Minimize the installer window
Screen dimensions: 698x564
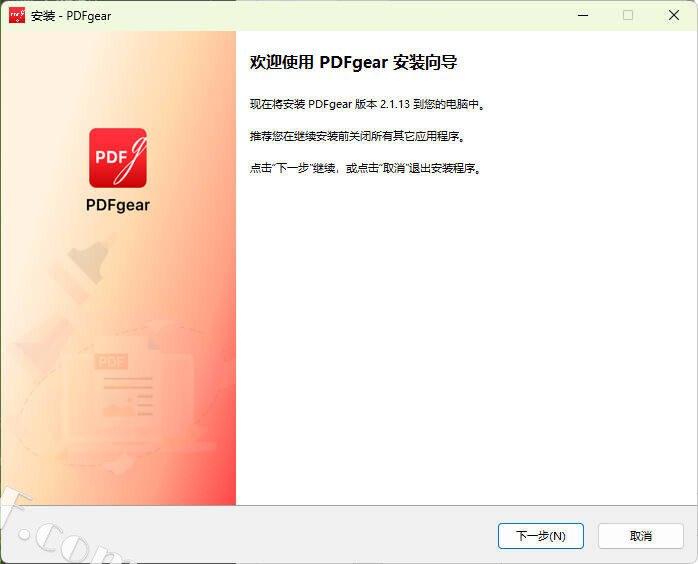coord(582,15)
